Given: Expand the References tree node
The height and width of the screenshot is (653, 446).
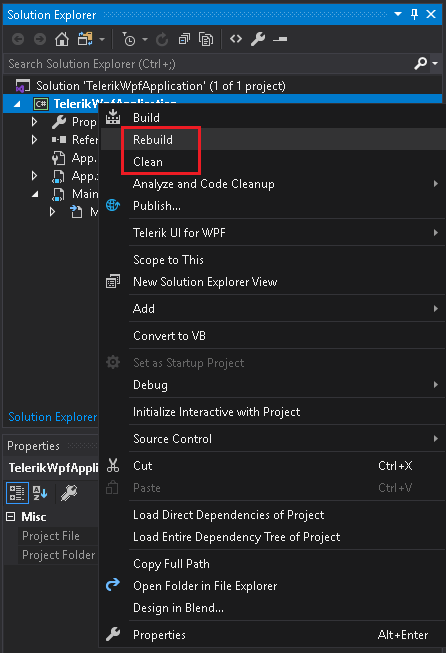Looking at the screenshot, I should 34,140.
